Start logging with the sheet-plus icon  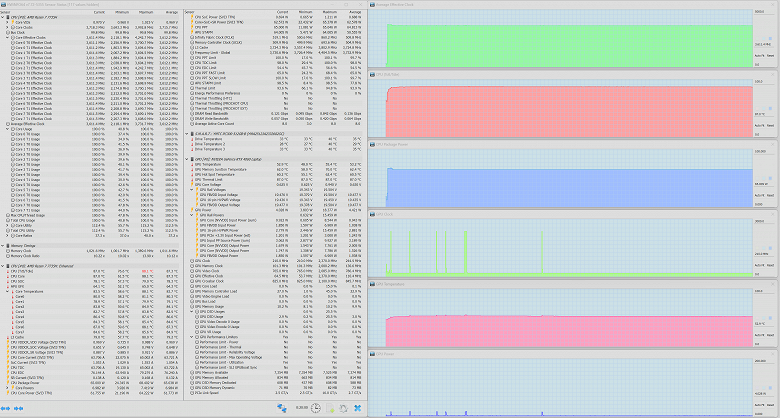coord(329,408)
